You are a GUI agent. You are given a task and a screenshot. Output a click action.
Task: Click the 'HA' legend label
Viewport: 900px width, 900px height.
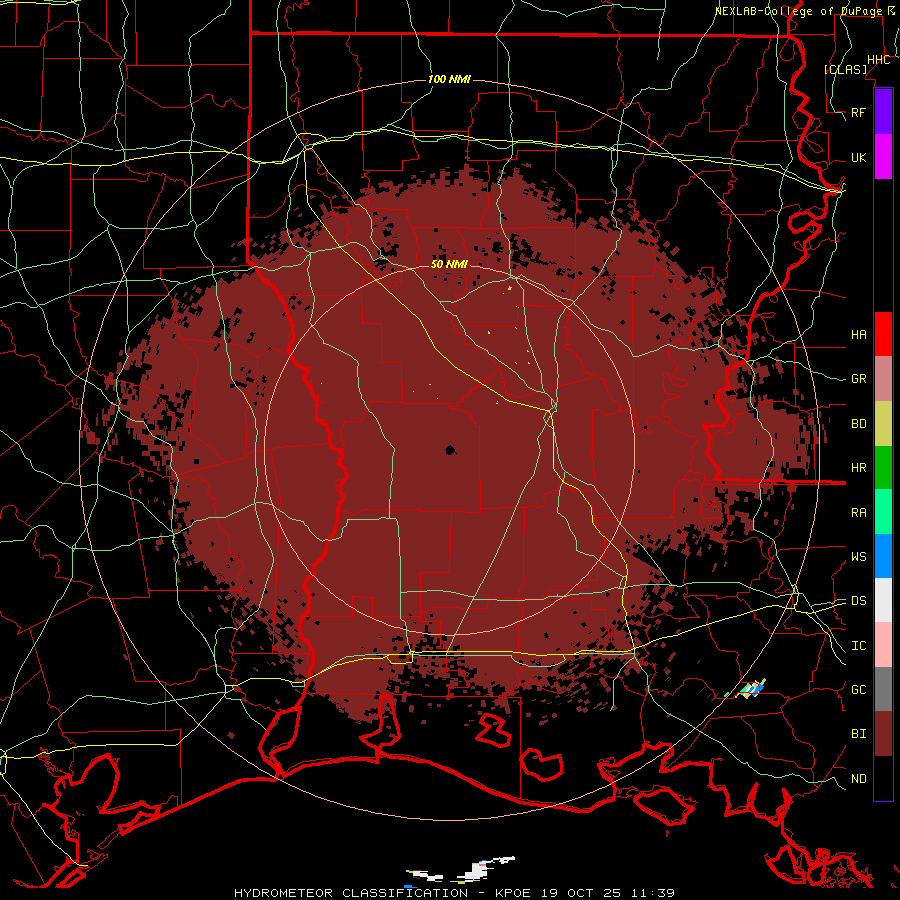[858, 335]
